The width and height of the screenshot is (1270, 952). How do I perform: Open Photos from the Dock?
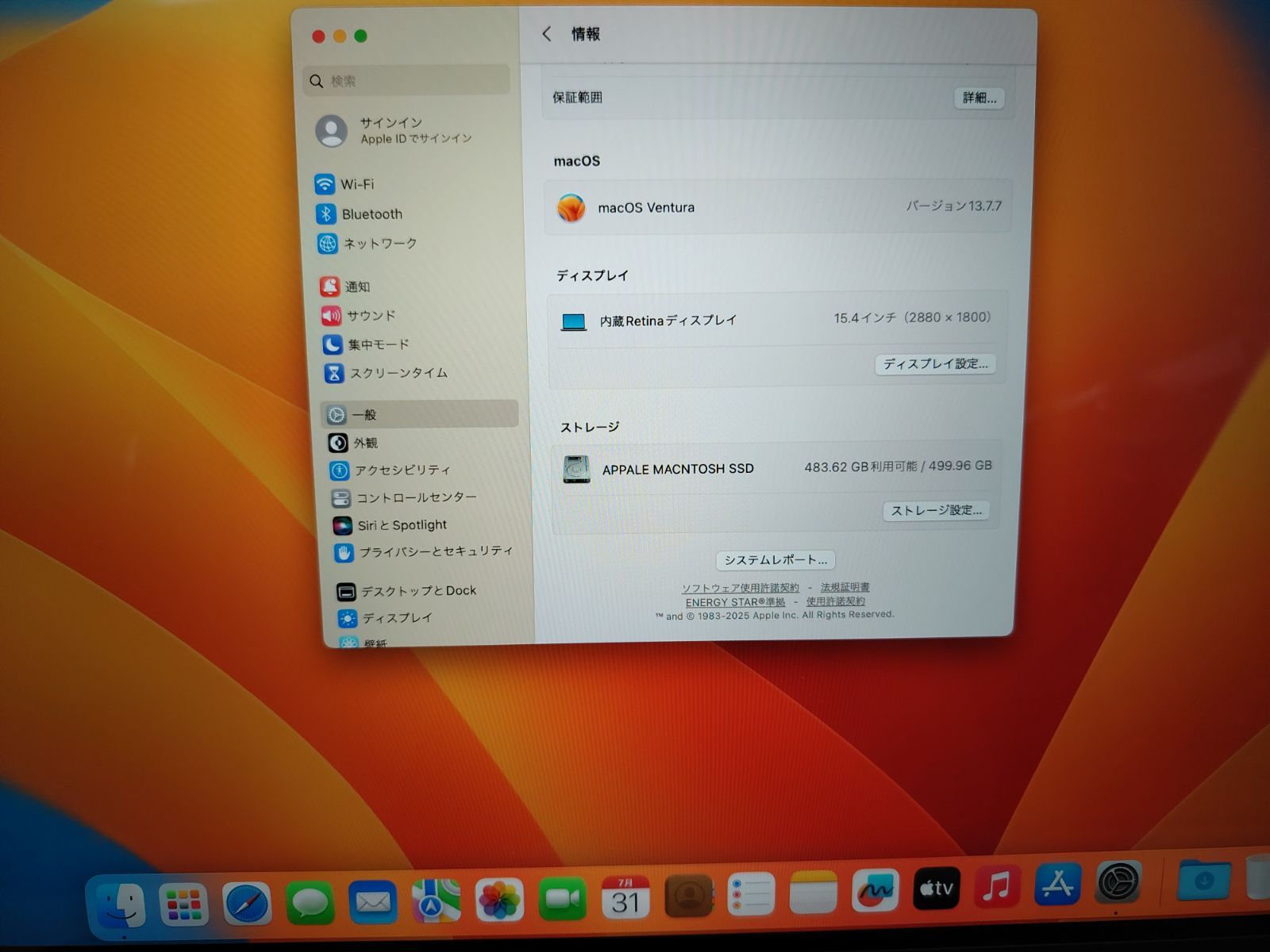(x=499, y=900)
